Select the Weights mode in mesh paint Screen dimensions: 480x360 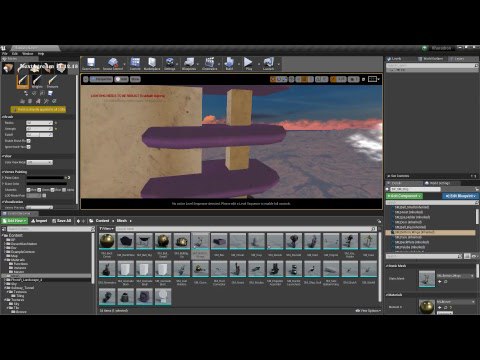[37, 82]
